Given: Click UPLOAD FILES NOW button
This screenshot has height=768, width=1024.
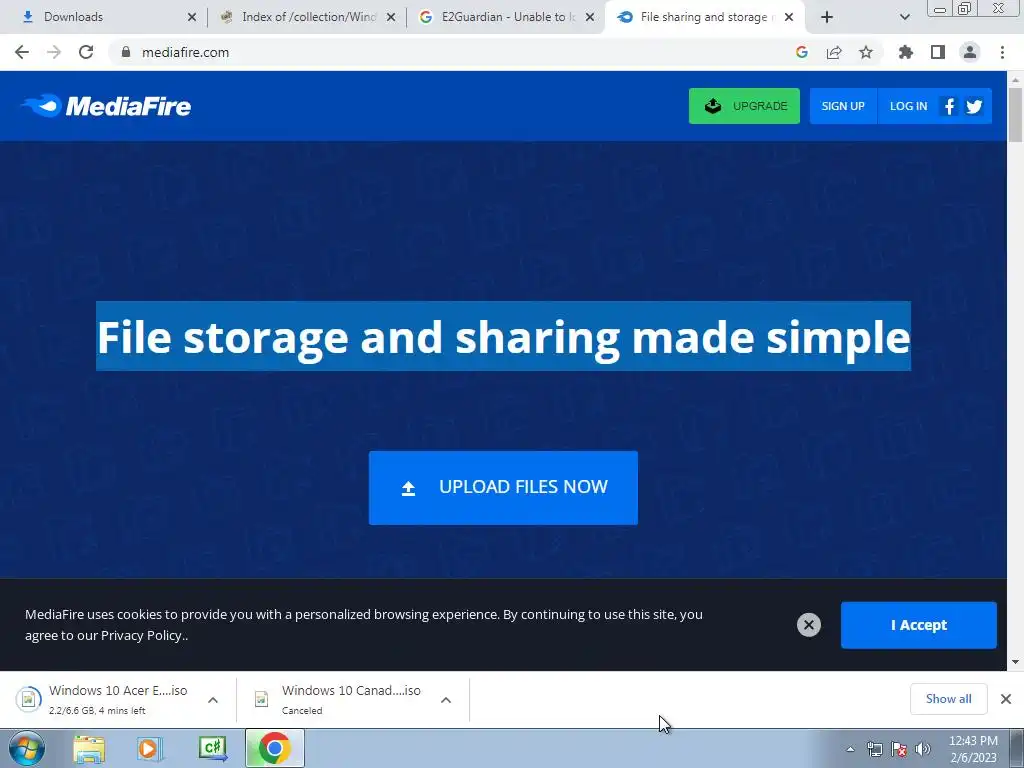Looking at the screenshot, I should (x=503, y=487).
